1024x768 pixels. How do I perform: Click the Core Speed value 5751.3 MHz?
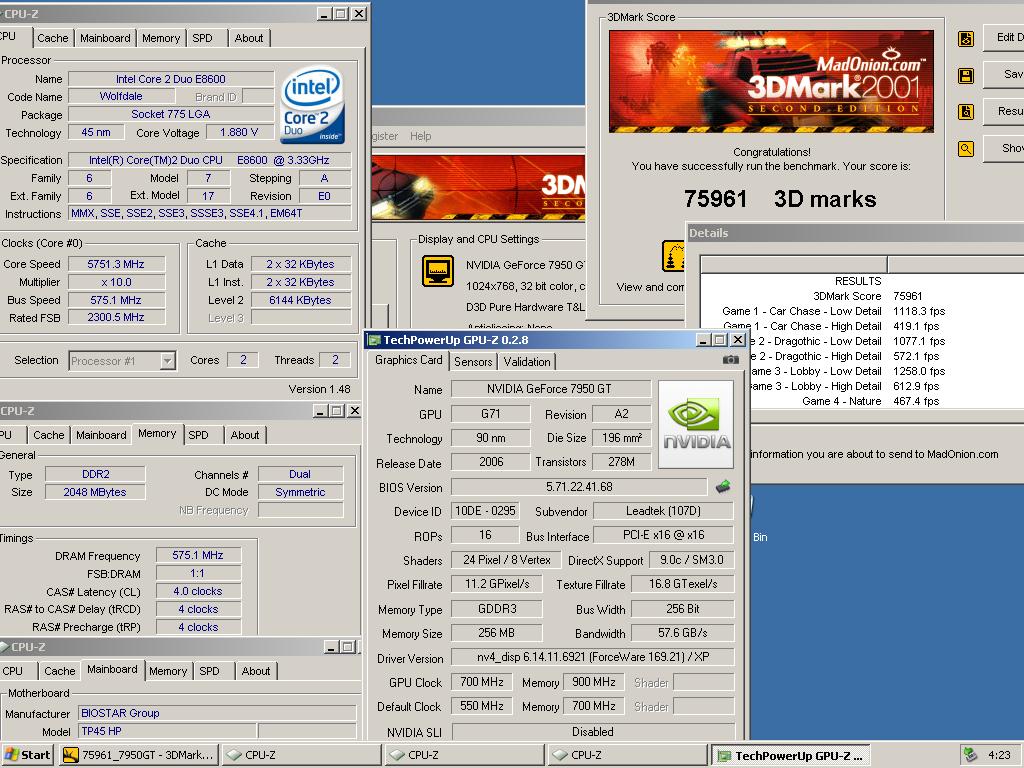116,264
